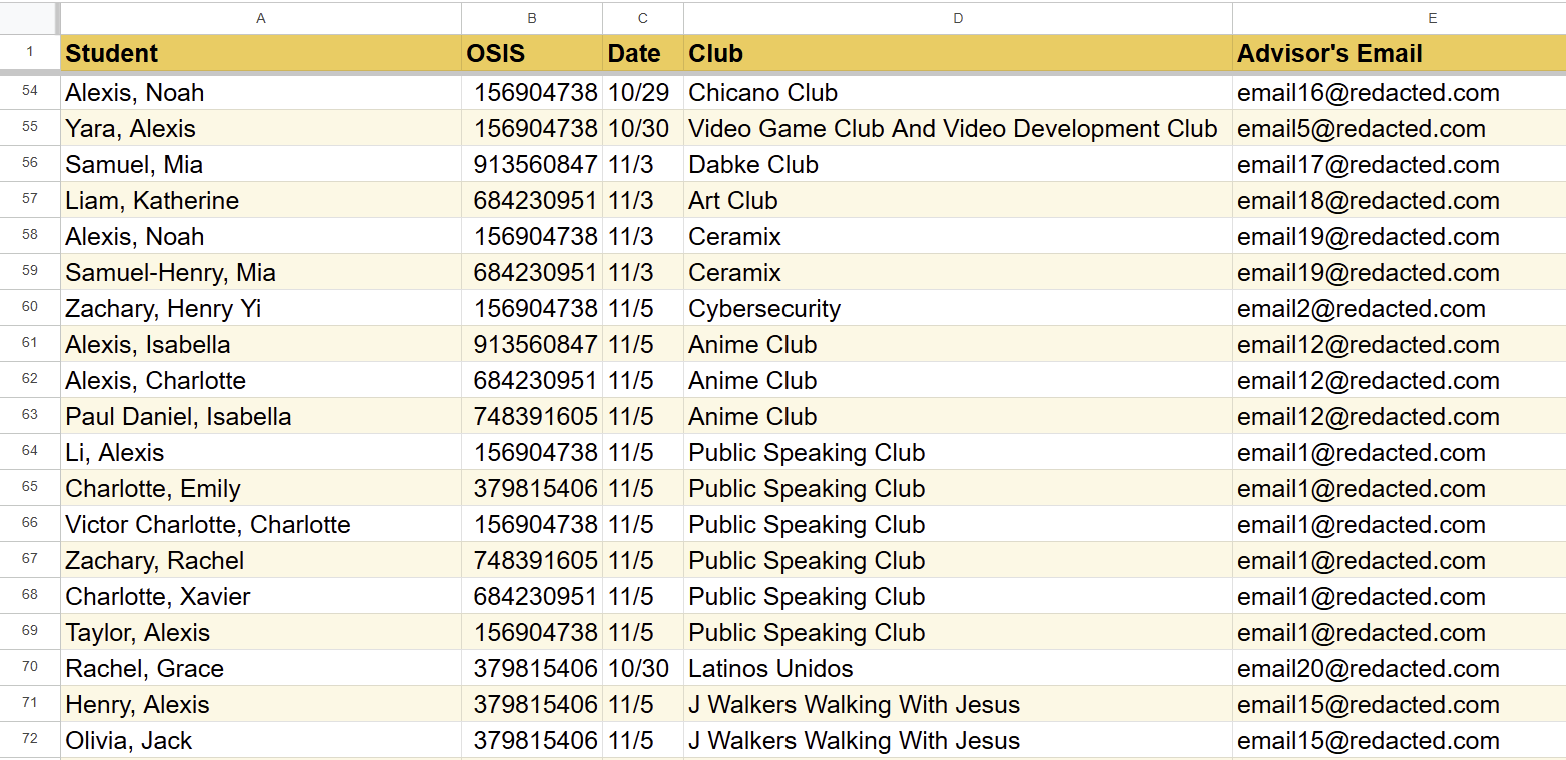Select column C header
This screenshot has width=1566, height=760.
click(643, 18)
